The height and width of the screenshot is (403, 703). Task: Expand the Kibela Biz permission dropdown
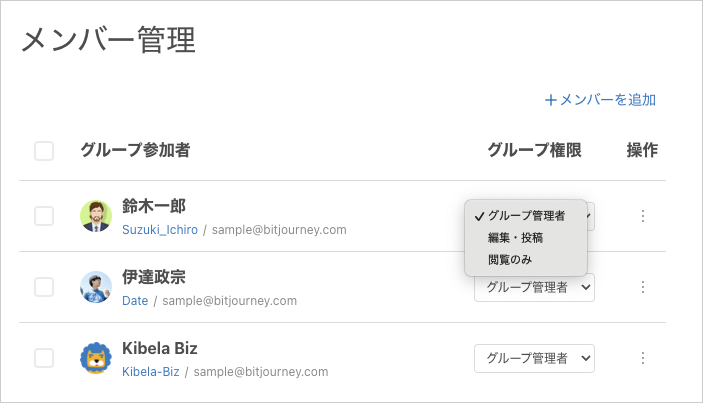click(x=534, y=358)
